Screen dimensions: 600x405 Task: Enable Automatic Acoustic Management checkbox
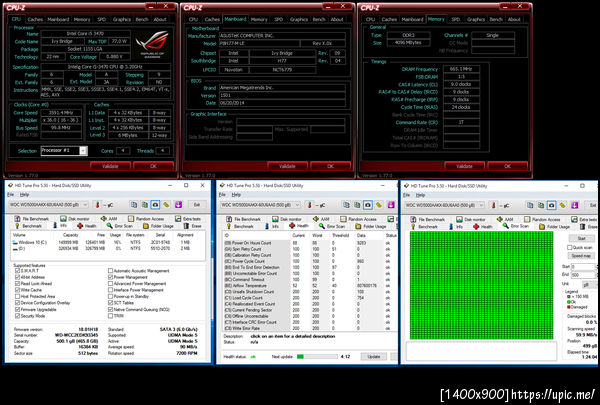tap(110, 271)
